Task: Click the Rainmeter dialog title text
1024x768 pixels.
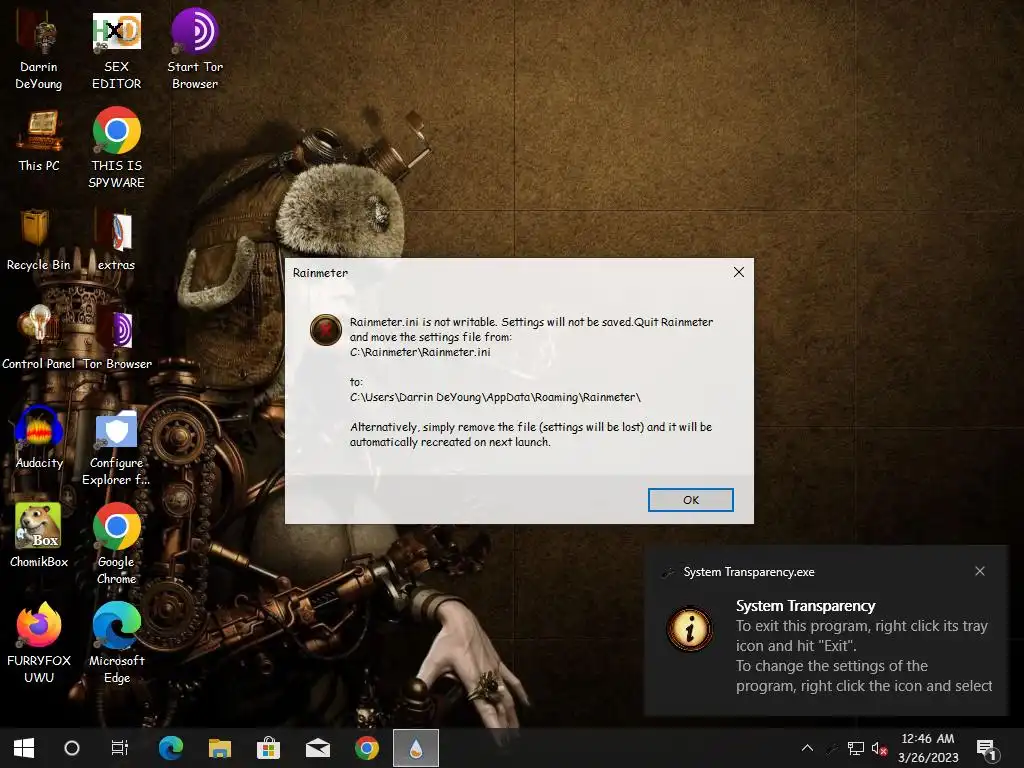Action: (x=320, y=273)
